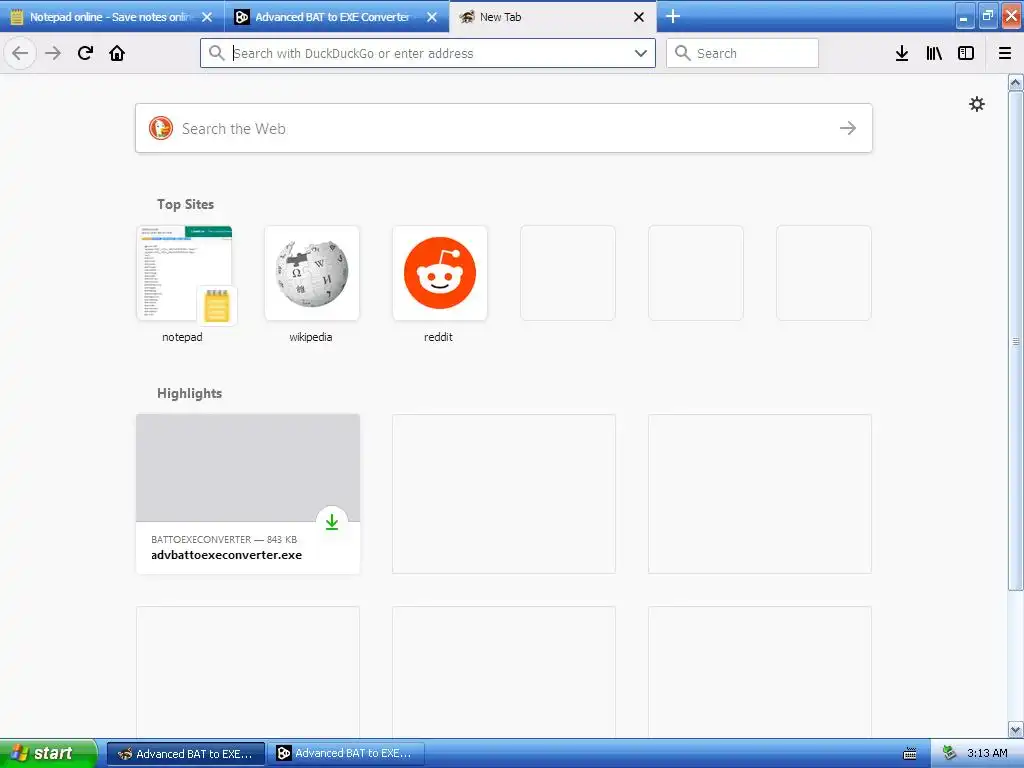Click the BATTOEXECONVERTER — 843 KB label
Viewport: 1024px width, 768px height.
[x=224, y=539]
